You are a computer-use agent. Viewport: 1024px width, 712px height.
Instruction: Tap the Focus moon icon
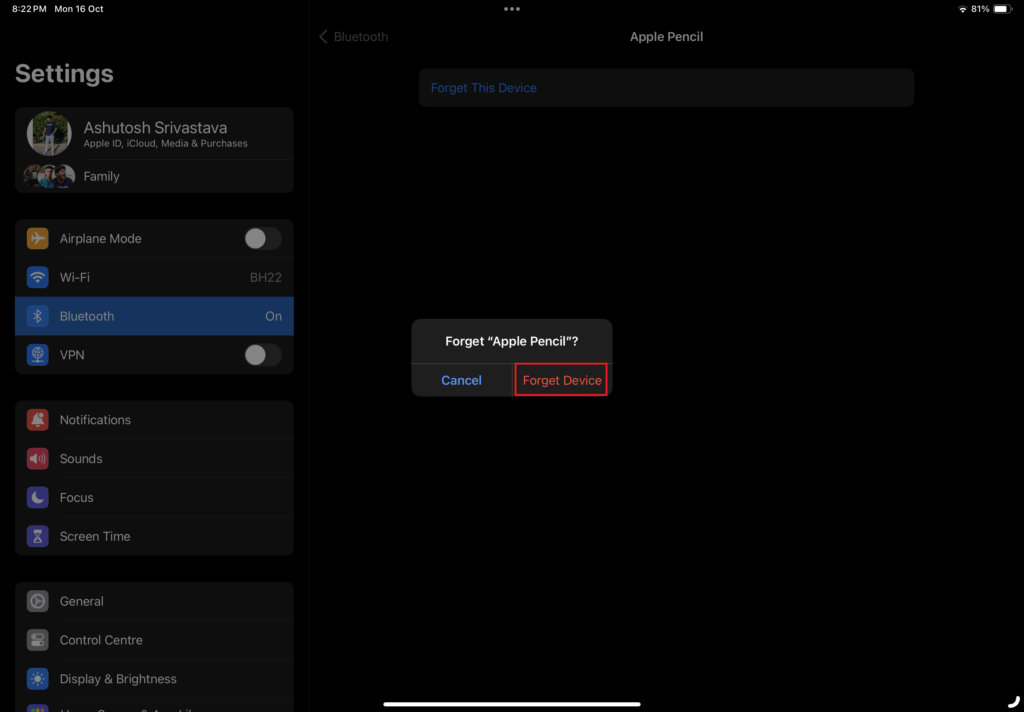(37, 498)
